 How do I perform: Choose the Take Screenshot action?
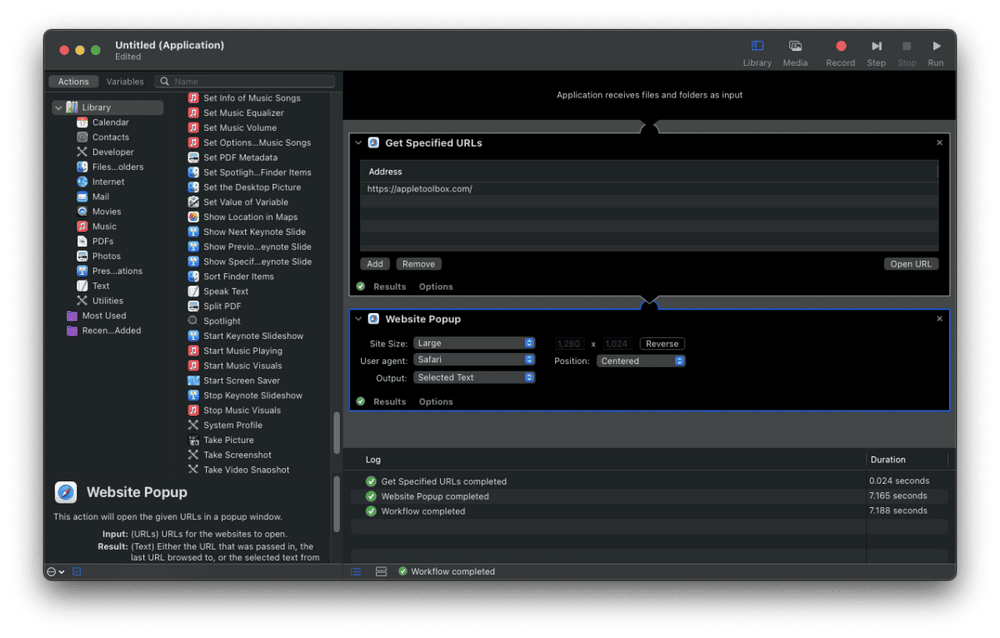pyautogui.click(x=238, y=454)
